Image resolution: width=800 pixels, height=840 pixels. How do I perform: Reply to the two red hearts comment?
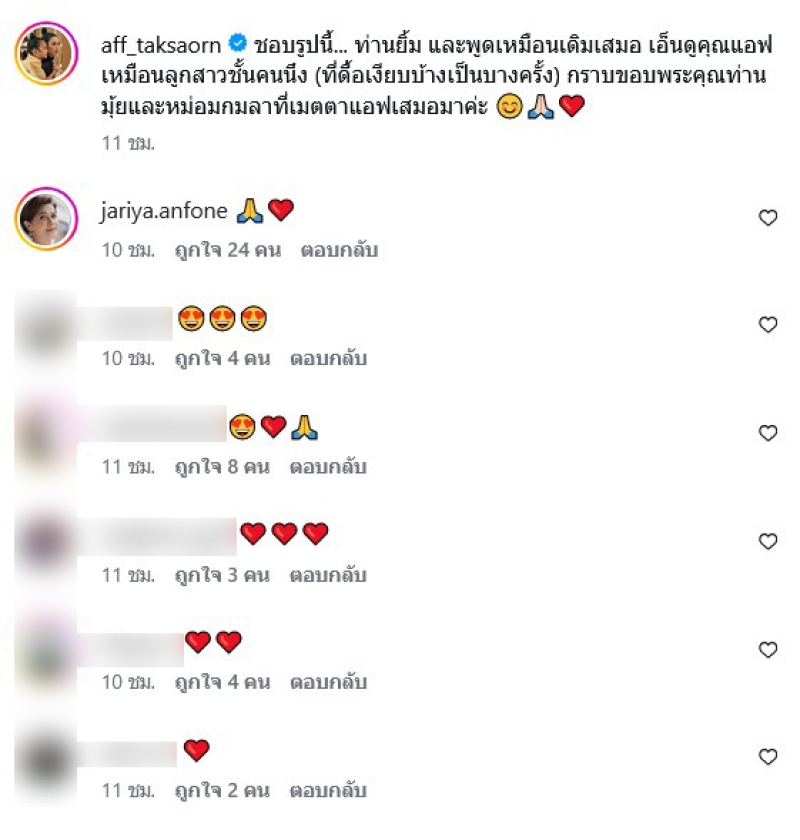pos(328,682)
